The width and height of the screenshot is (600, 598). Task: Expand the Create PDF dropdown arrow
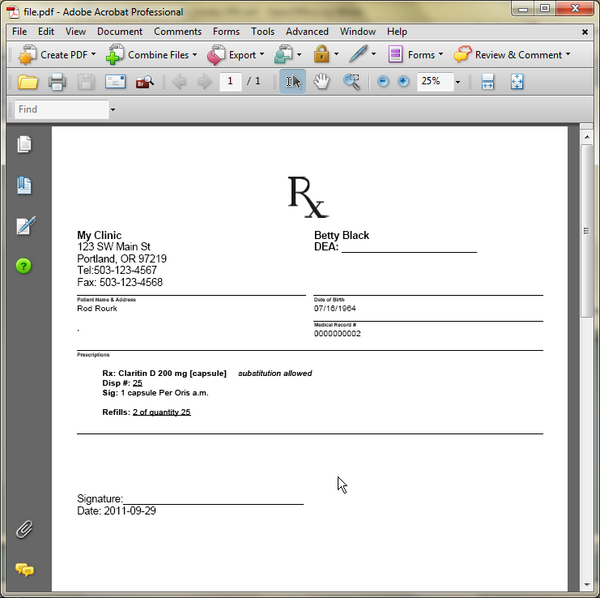pos(93,55)
